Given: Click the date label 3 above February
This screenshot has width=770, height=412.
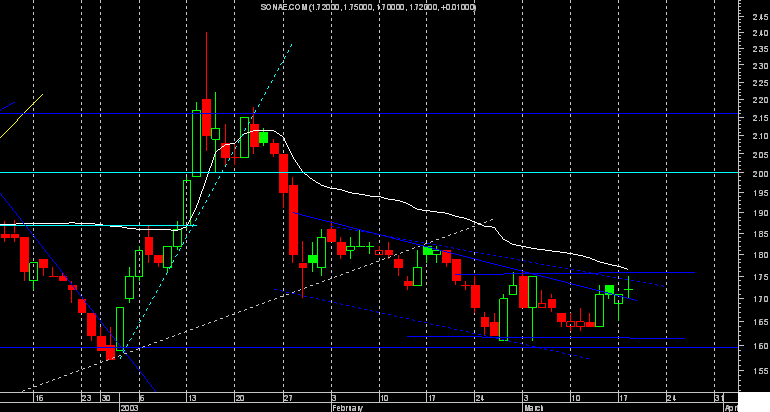Looking at the screenshot, I should [x=334, y=398].
